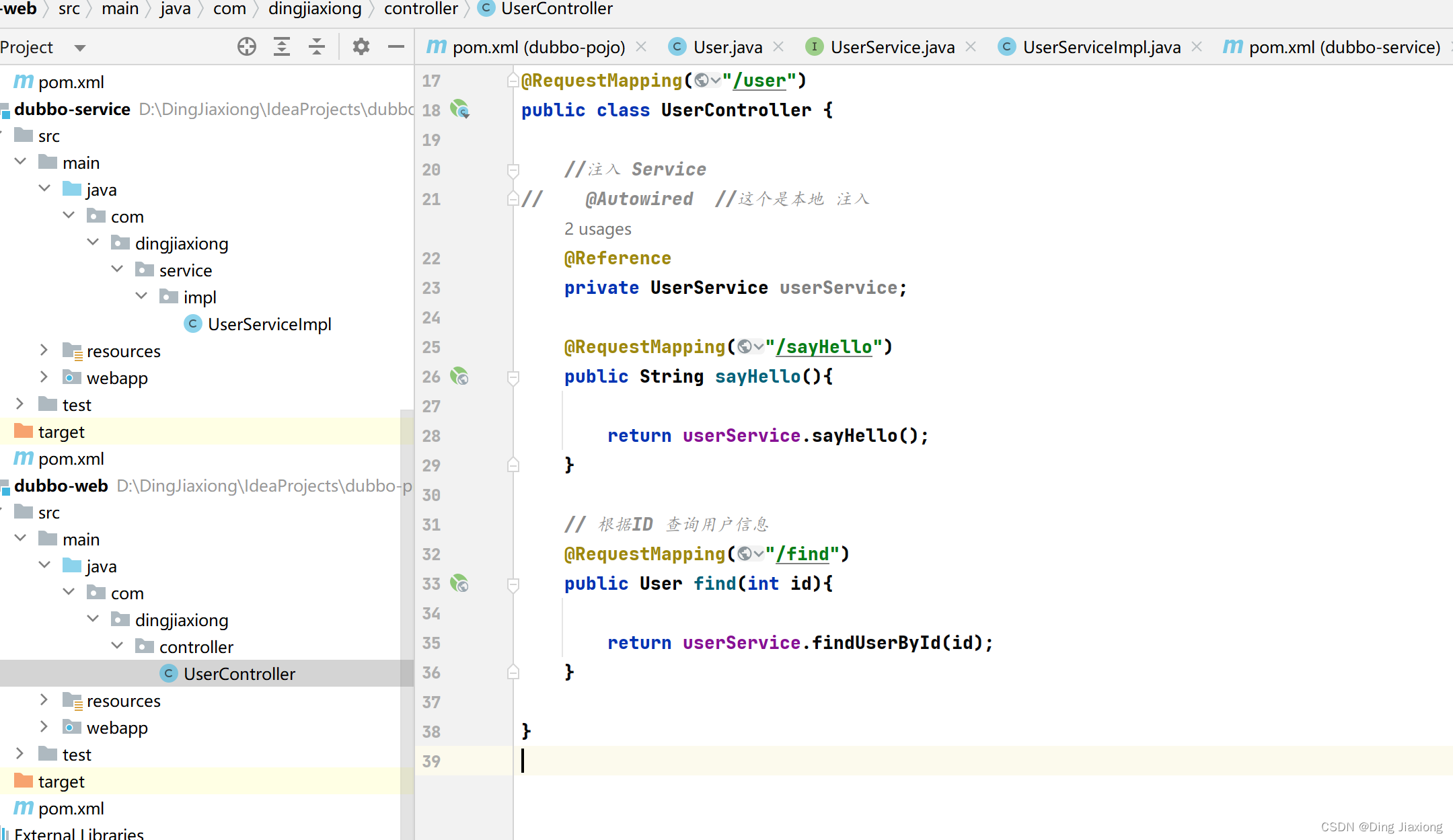Close the pom.xml (dubbo-pojo) tab
The width and height of the screenshot is (1453, 840).
point(641,46)
